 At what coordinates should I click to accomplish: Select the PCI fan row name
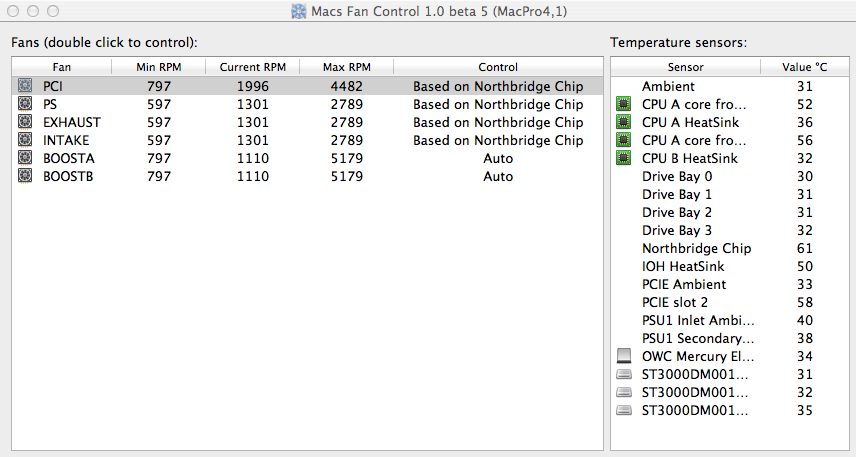point(53,86)
